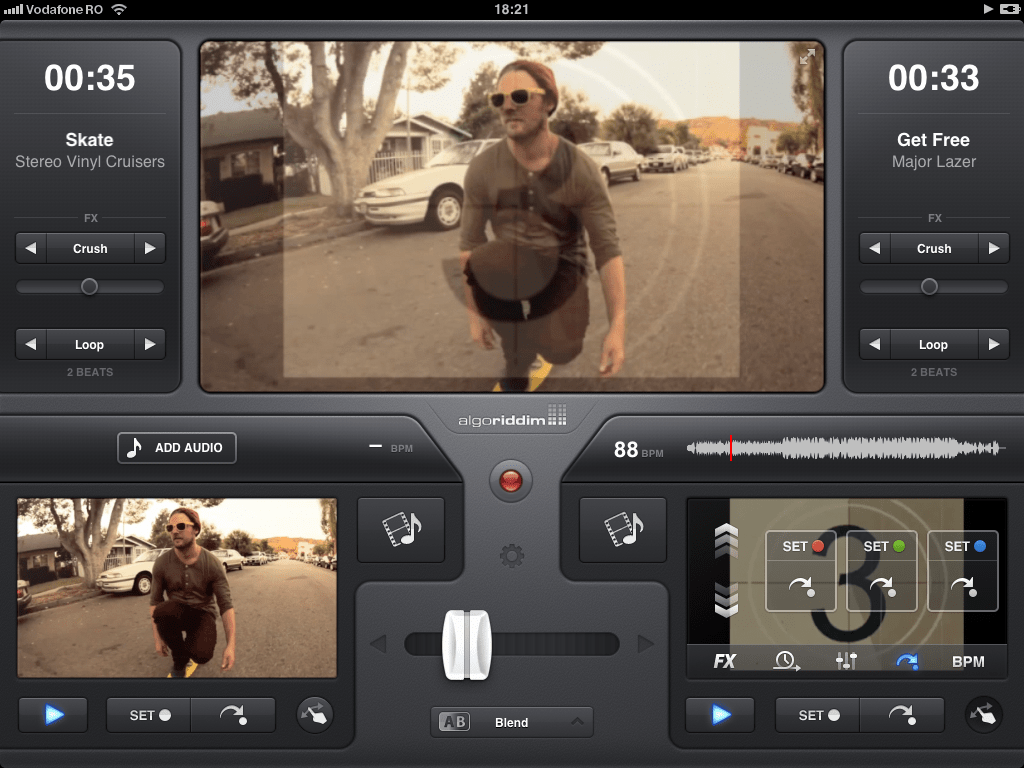Jump to red cue point
Screen dimensions: 1024x768
(801, 586)
